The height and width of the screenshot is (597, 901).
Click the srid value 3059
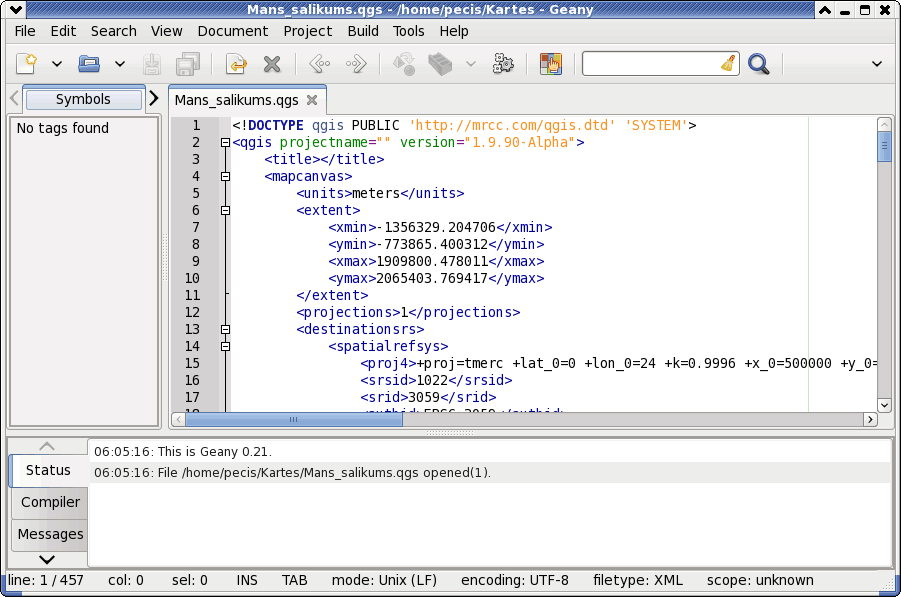click(423, 398)
